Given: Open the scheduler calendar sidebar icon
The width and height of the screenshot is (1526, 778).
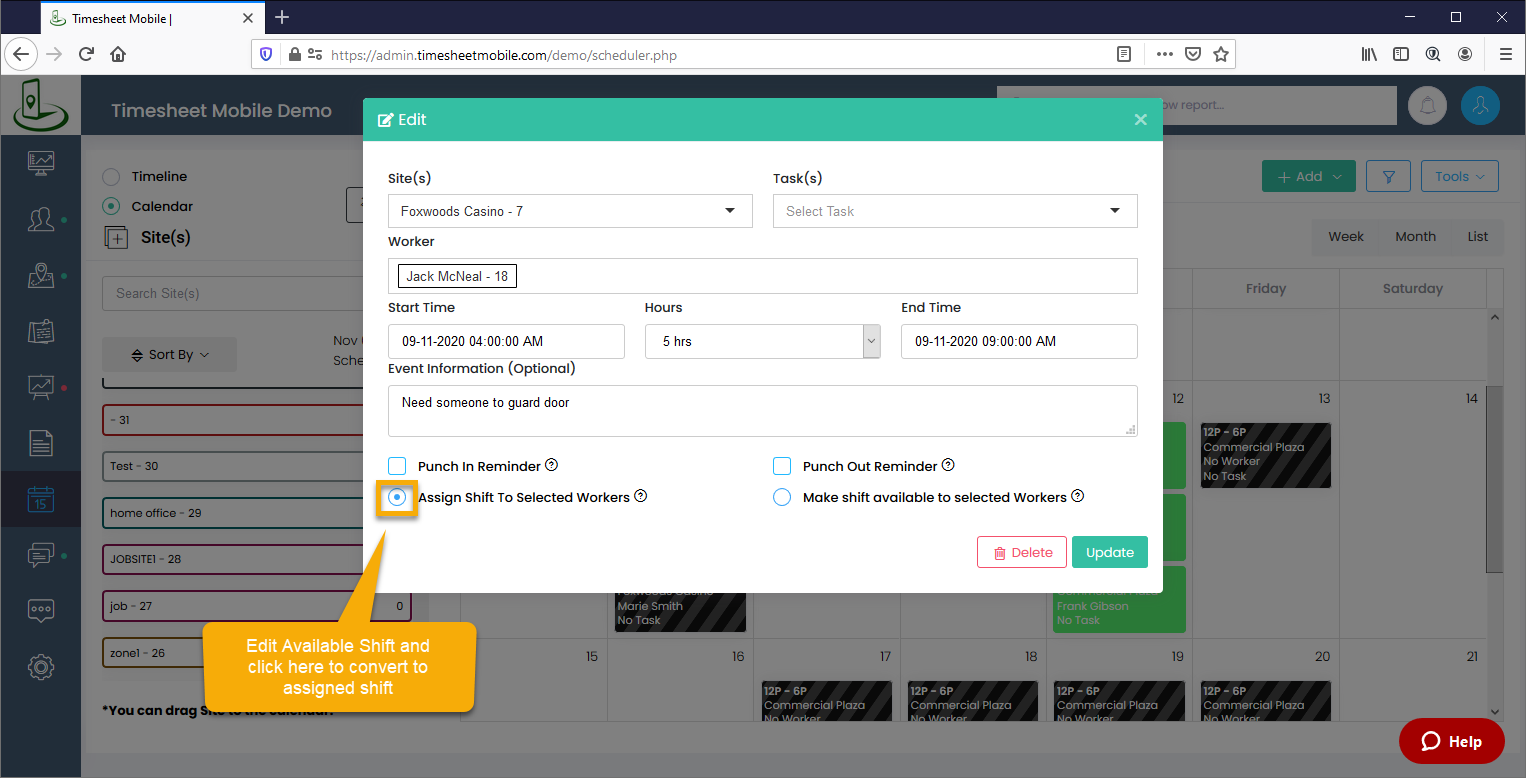Looking at the screenshot, I should 41,499.
